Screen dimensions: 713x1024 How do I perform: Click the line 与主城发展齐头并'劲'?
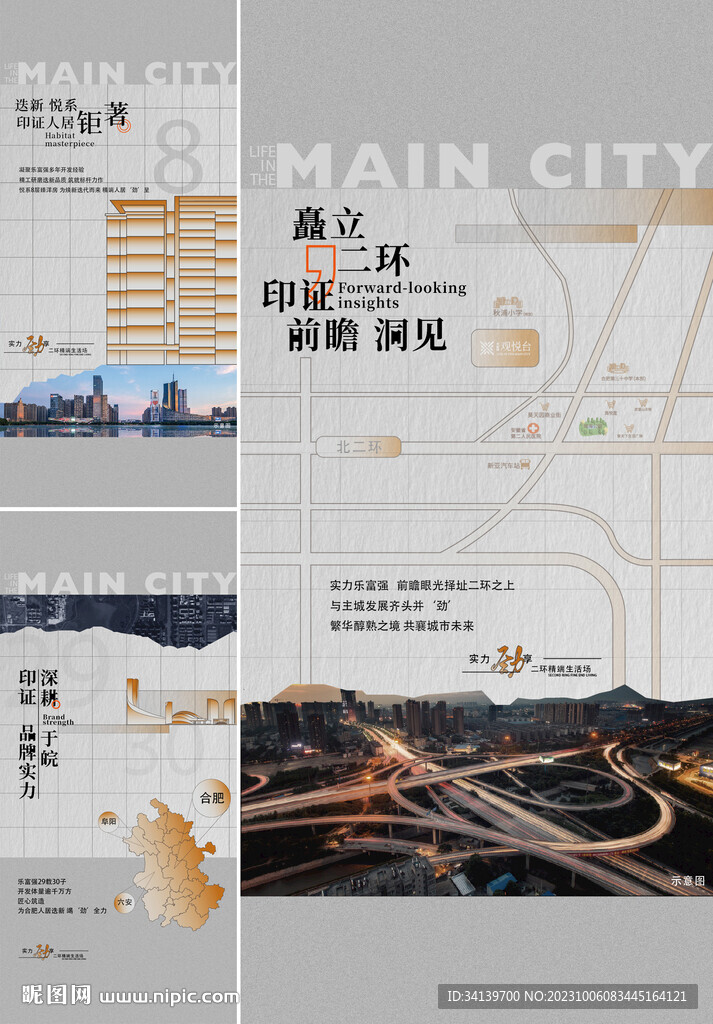point(390,605)
